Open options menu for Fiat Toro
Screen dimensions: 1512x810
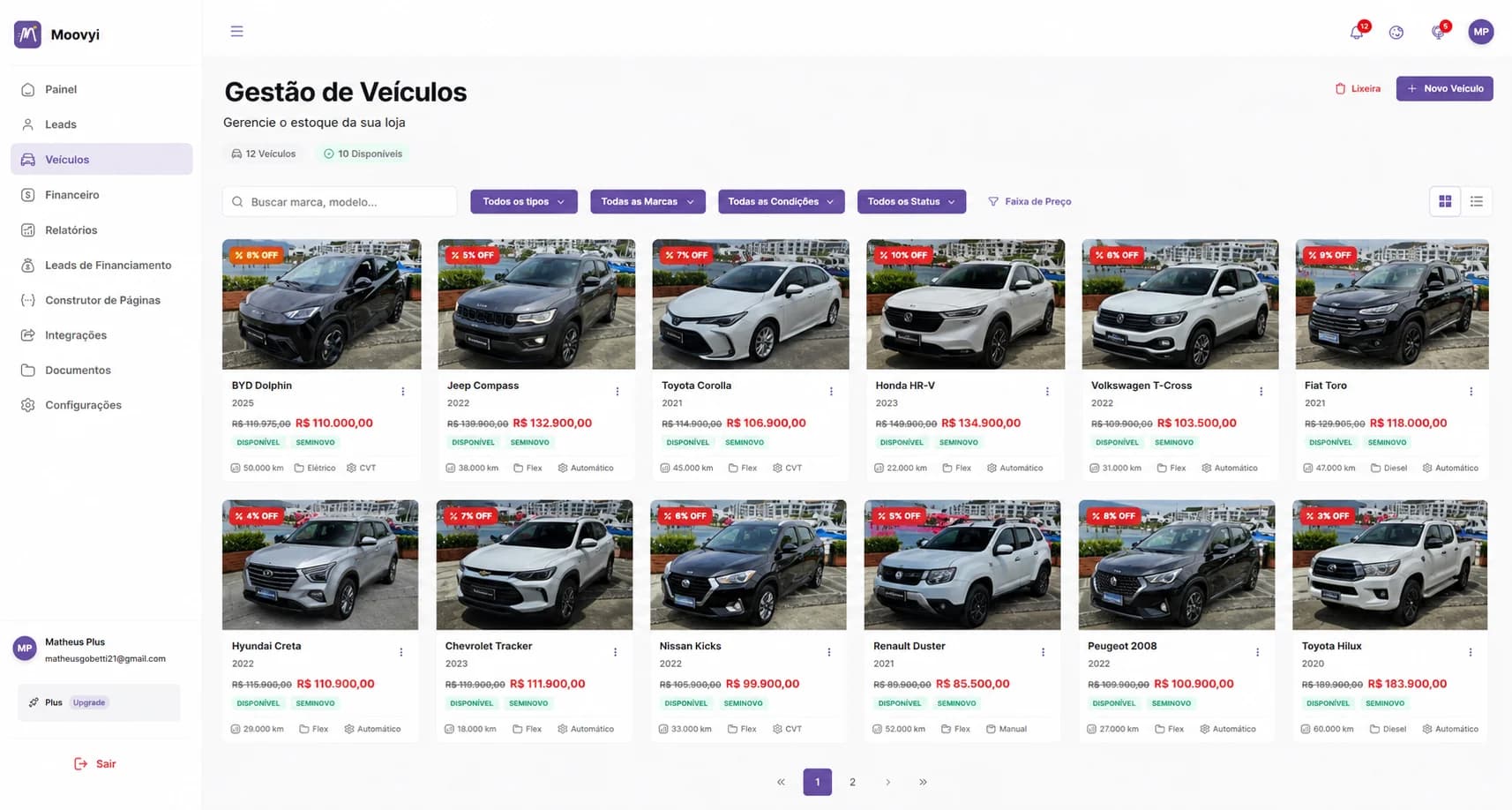click(x=1471, y=392)
